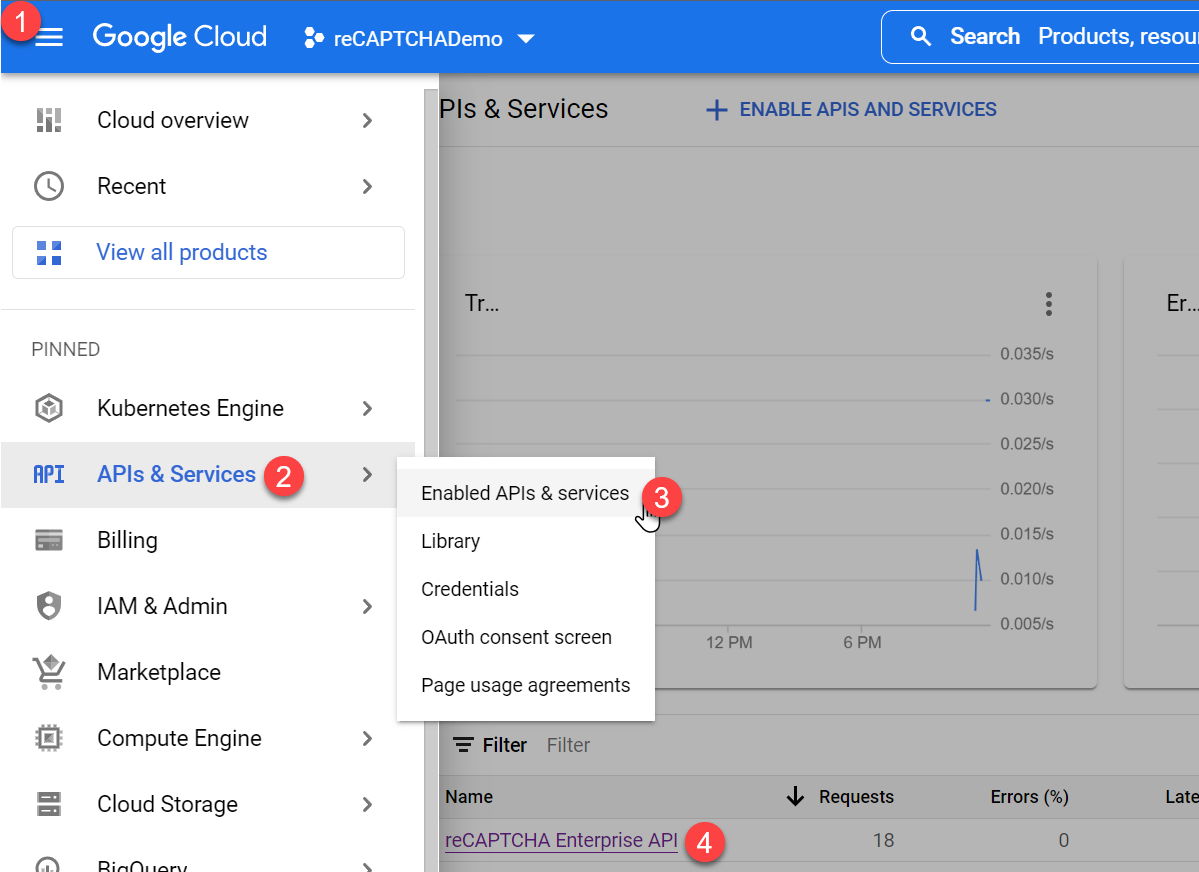Viewport: 1199px width, 872px height.
Task: Click the PINNED section label
Action: click(66, 350)
